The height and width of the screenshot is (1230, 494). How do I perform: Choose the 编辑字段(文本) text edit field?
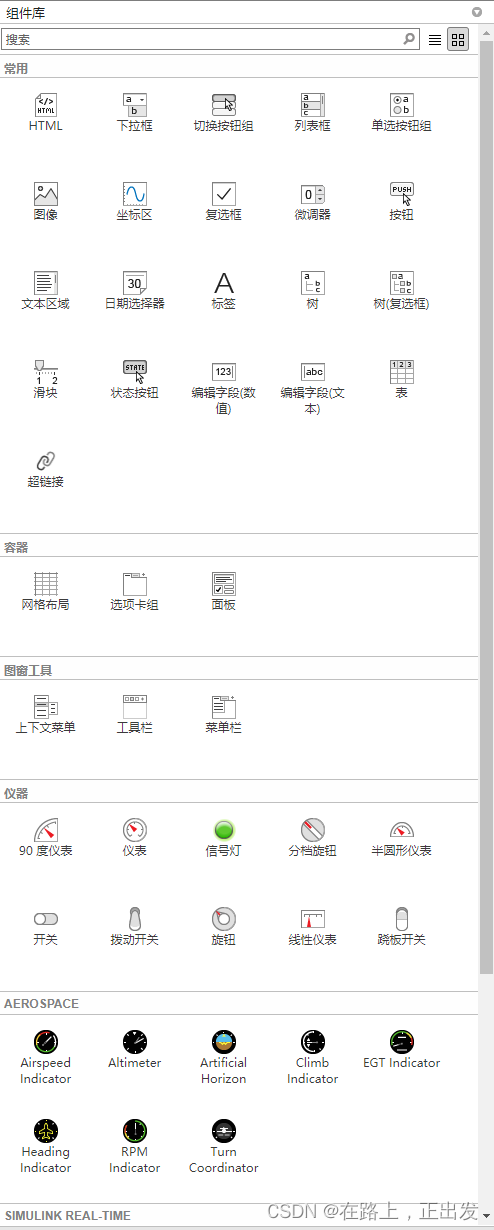[x=312, y=372]
